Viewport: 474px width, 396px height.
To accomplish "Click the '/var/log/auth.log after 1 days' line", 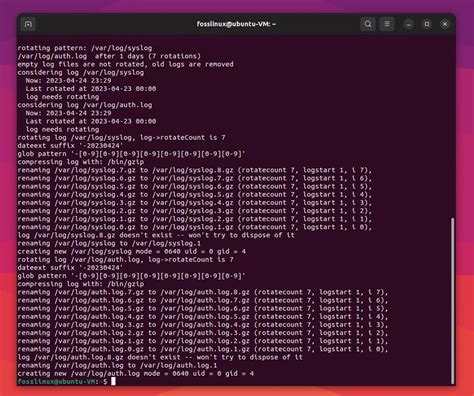I will click(x=109, y=56).
